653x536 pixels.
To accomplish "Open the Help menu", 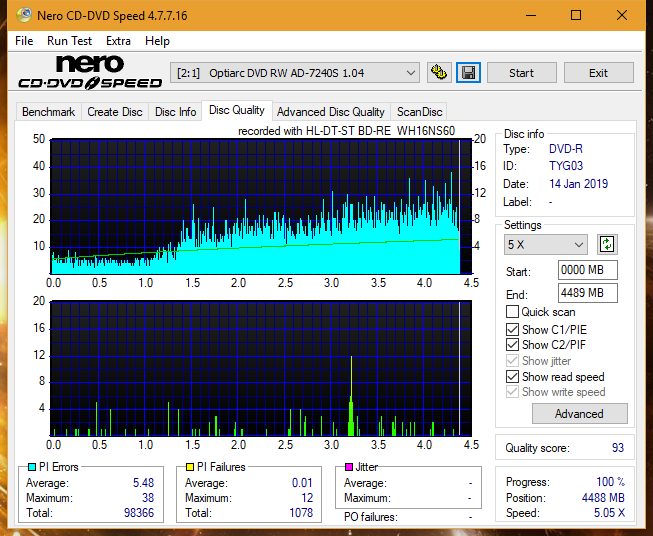I will 157,41.
